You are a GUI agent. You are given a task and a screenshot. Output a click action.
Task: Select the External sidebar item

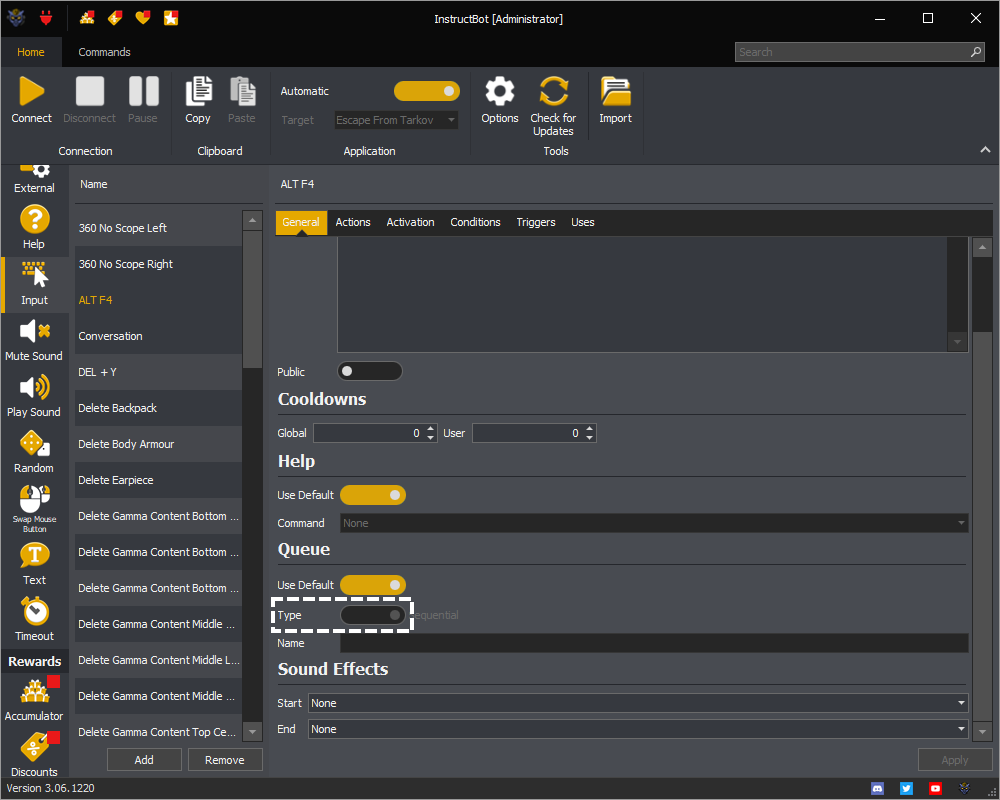[x=34, y=179]
